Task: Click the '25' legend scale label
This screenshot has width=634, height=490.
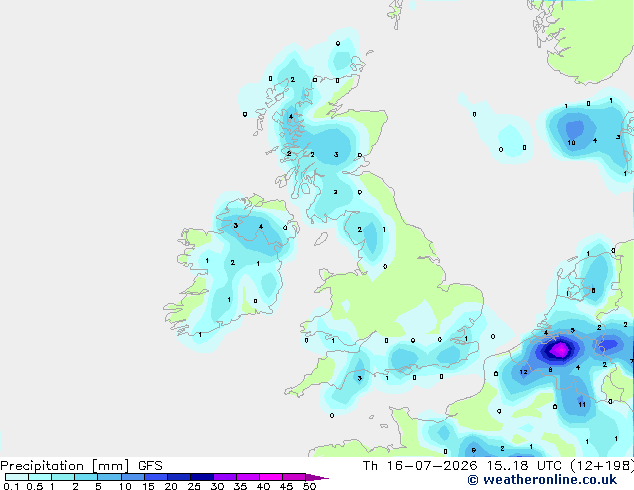Action: click(194, 486)
